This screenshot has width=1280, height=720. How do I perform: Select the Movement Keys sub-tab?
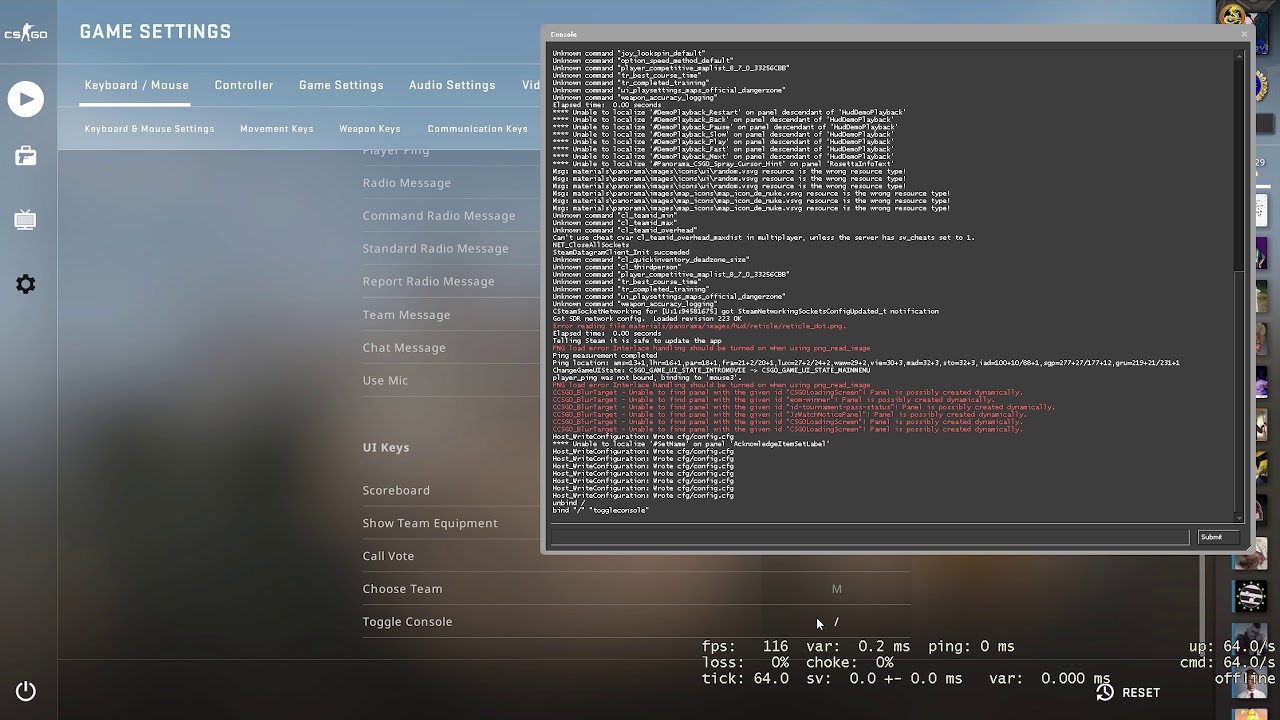click(277, 128)
